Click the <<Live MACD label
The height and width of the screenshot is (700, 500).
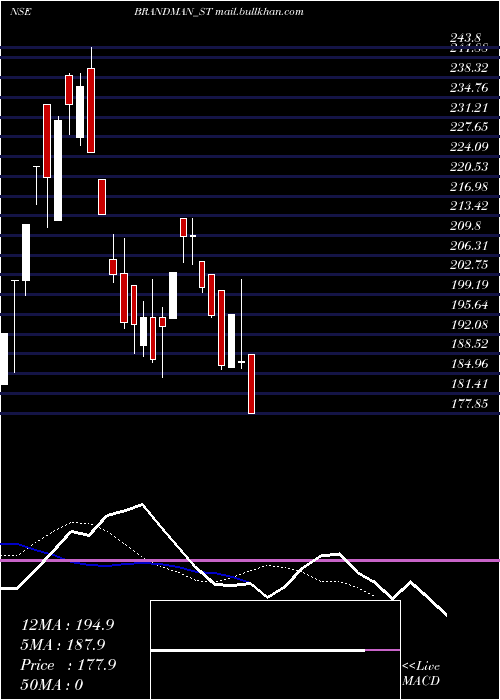[x=421, y=673]
